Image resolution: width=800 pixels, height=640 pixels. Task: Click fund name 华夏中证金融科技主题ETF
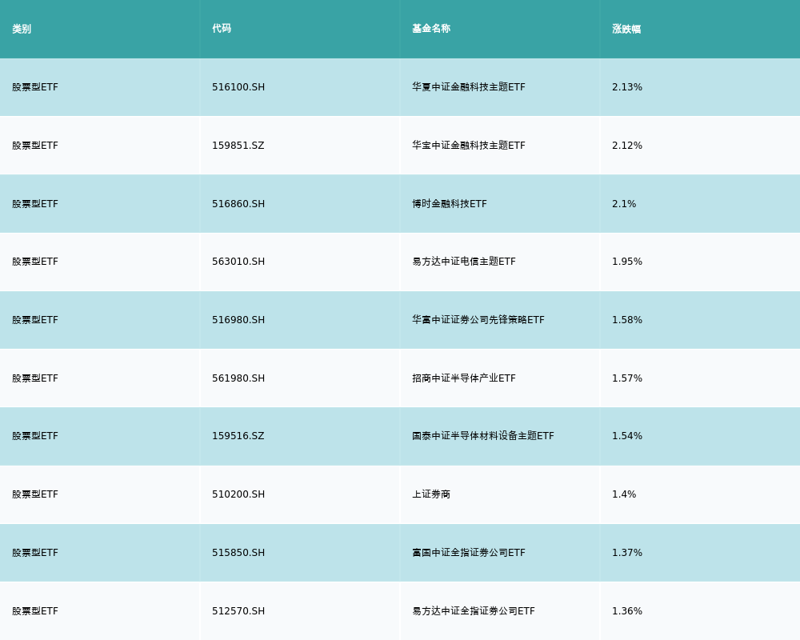(468, 87)
